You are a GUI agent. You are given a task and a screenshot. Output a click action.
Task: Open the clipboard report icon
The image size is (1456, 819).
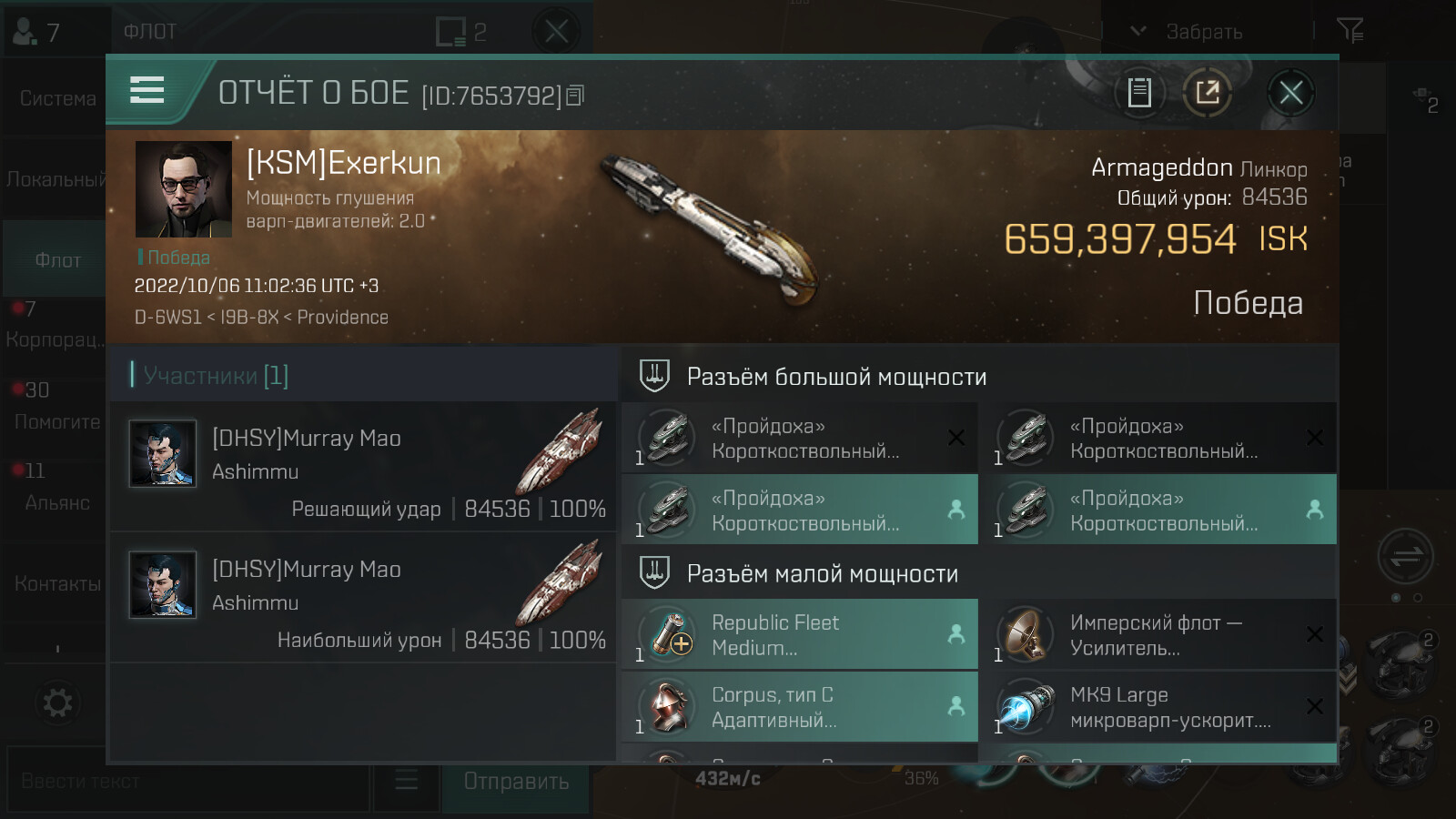tap(1139, 92)
